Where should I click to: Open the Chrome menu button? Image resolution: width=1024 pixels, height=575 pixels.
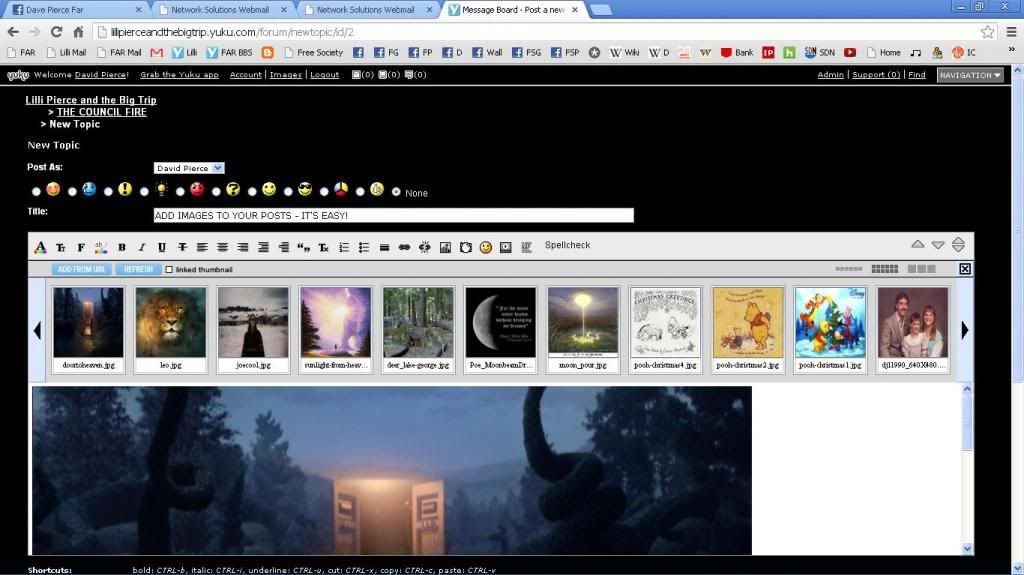1012,31
